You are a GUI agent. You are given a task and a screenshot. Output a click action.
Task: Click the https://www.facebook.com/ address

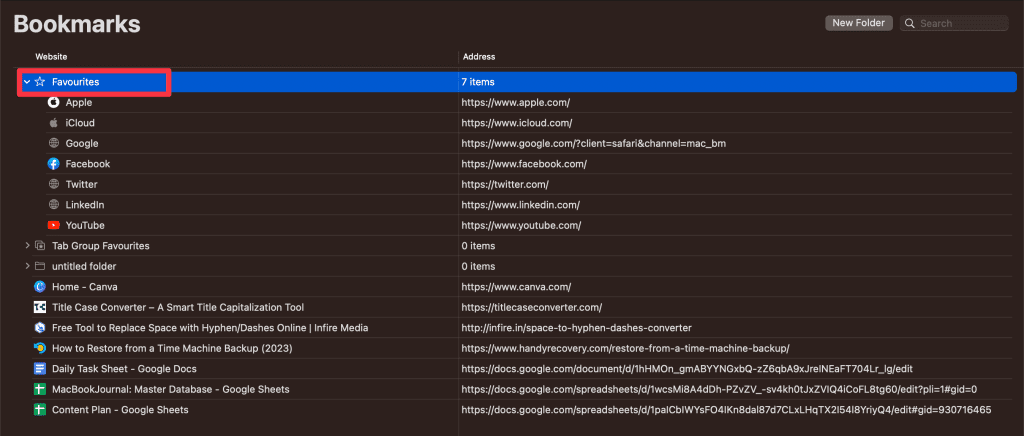coord(524,164)
